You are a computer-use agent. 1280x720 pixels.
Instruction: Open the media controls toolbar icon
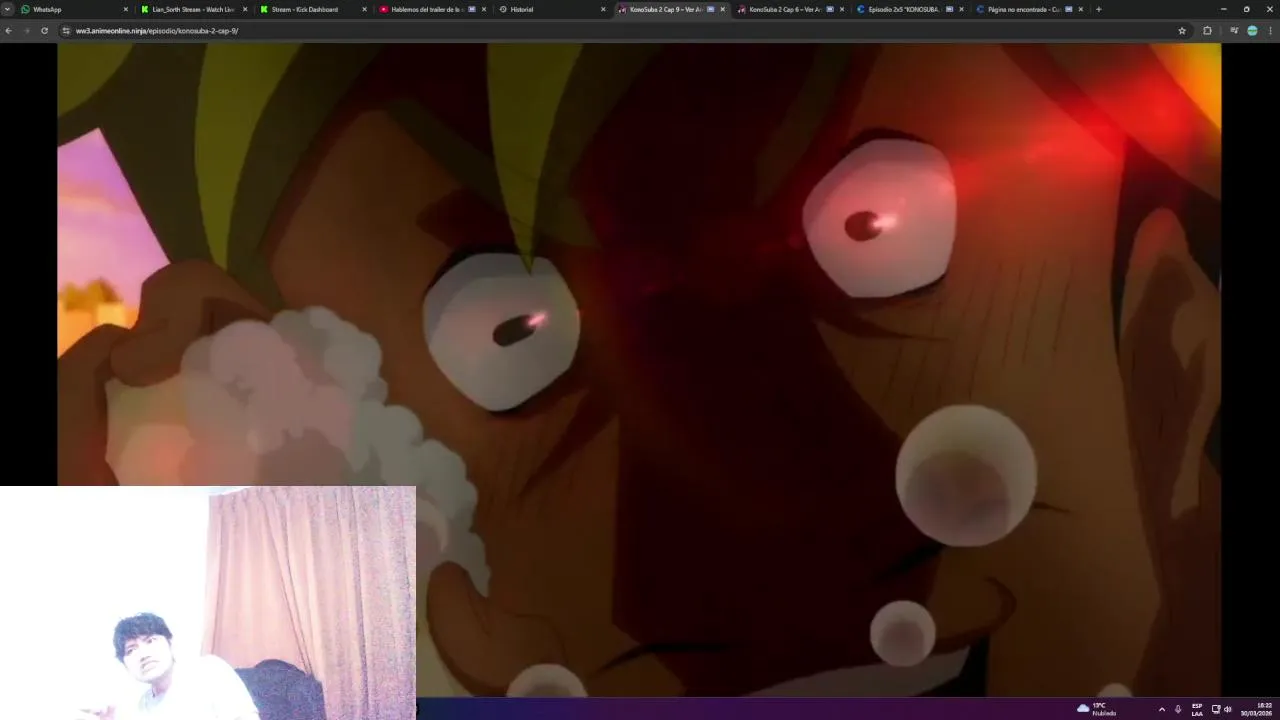point(1234,31)
